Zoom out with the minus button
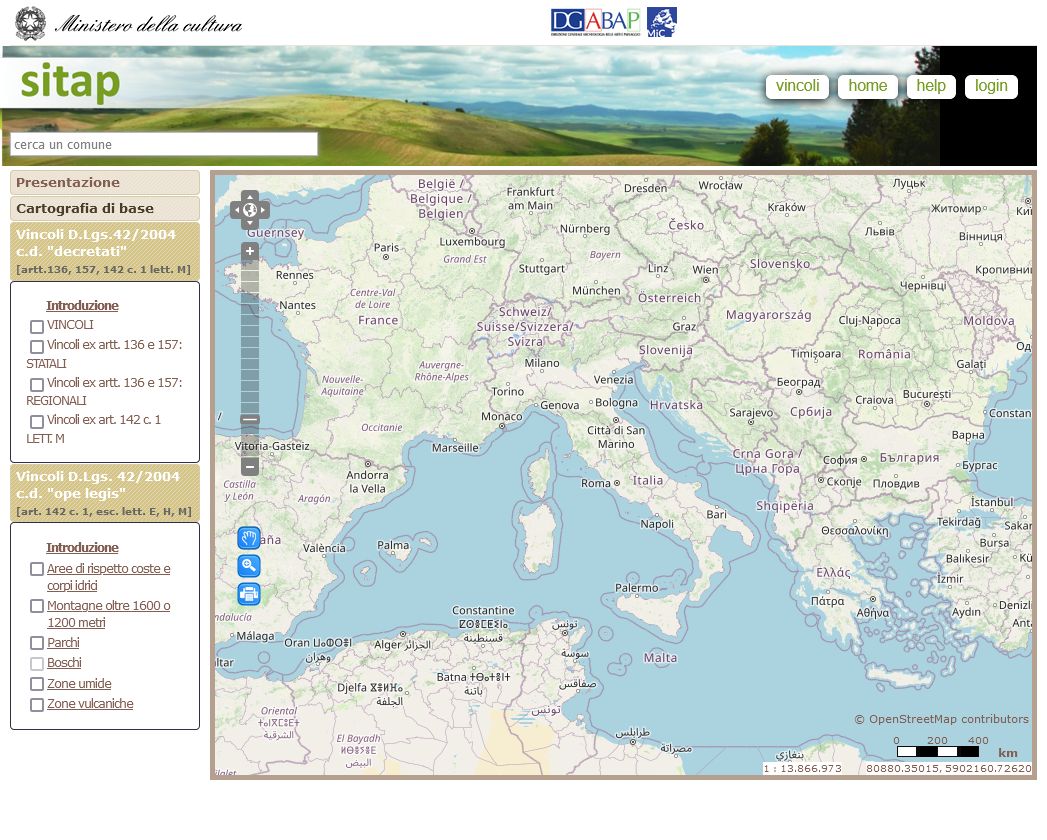Viewport: 1047px width, 840px height. point(250,465)
